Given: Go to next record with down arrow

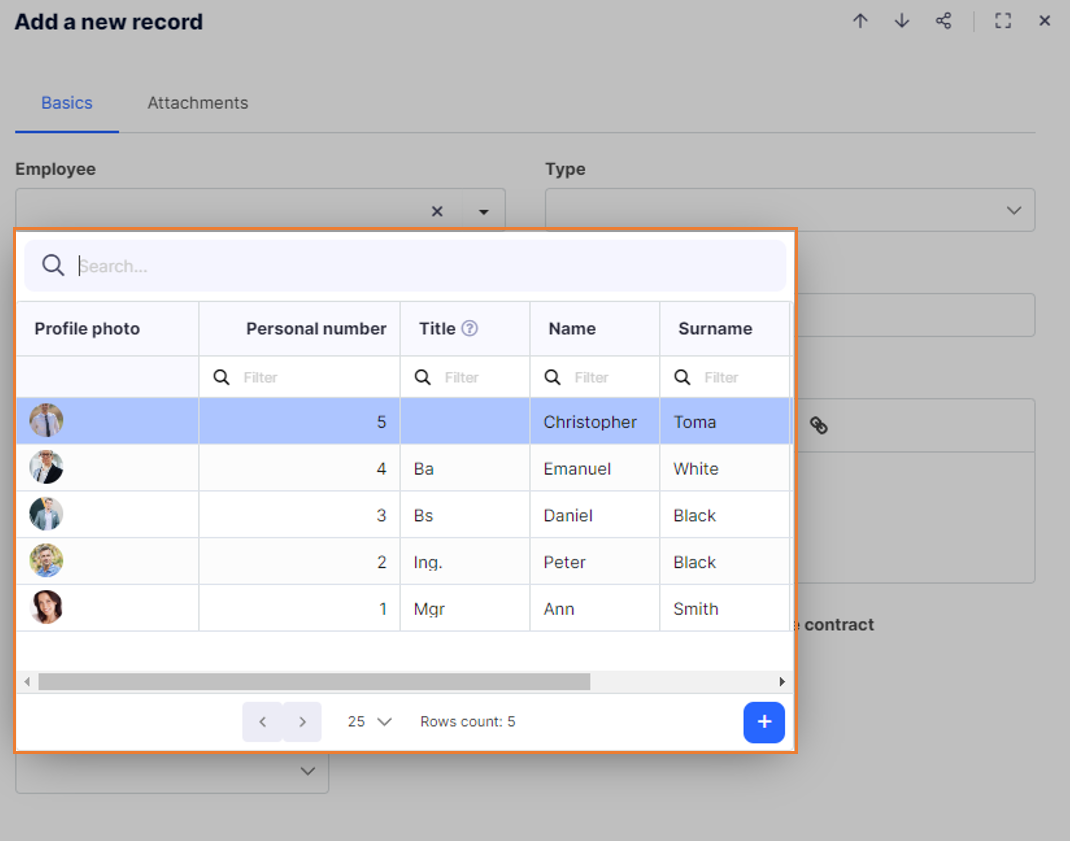Looking at the screenshot, I should tap(901, 21).
